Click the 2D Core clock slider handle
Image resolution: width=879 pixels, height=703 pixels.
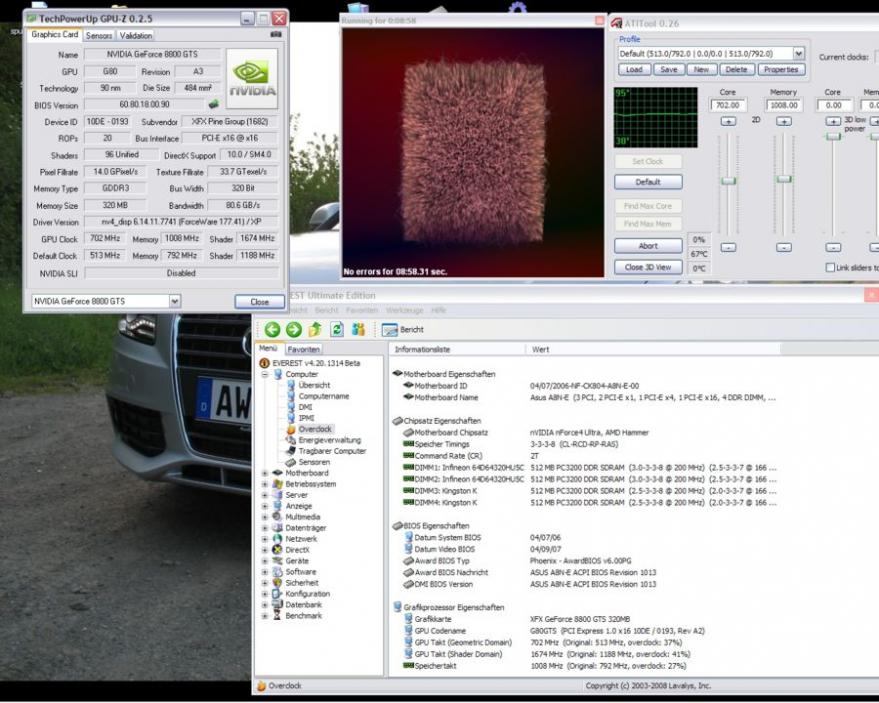click(728, 181)
